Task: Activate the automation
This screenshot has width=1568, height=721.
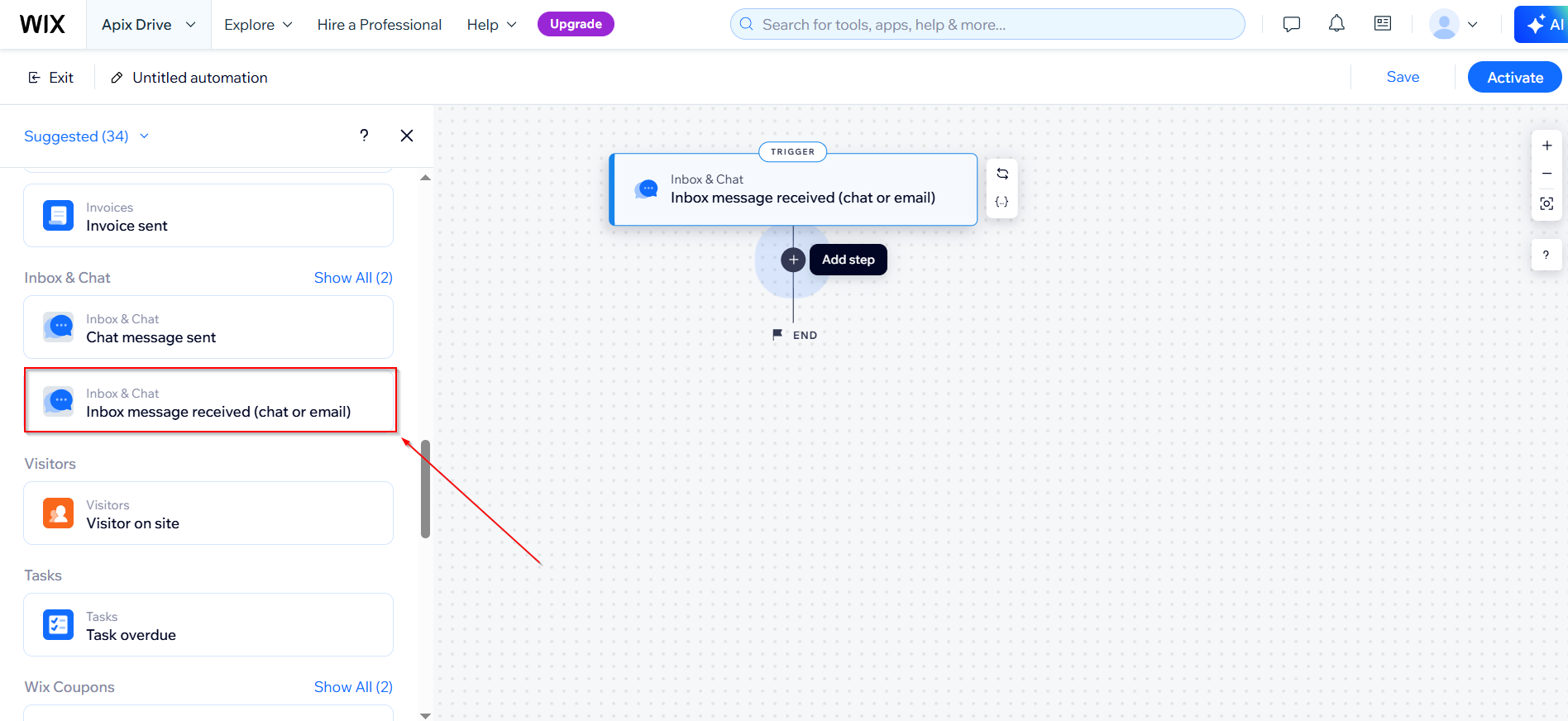Action: coord(1514,77)
